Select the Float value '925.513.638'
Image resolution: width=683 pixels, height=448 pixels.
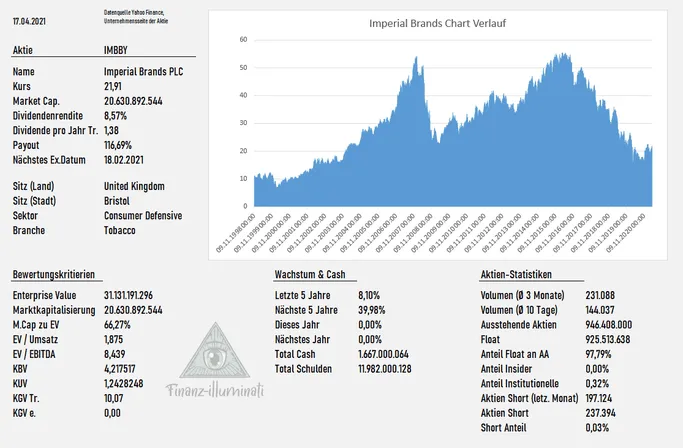point(608,339)
